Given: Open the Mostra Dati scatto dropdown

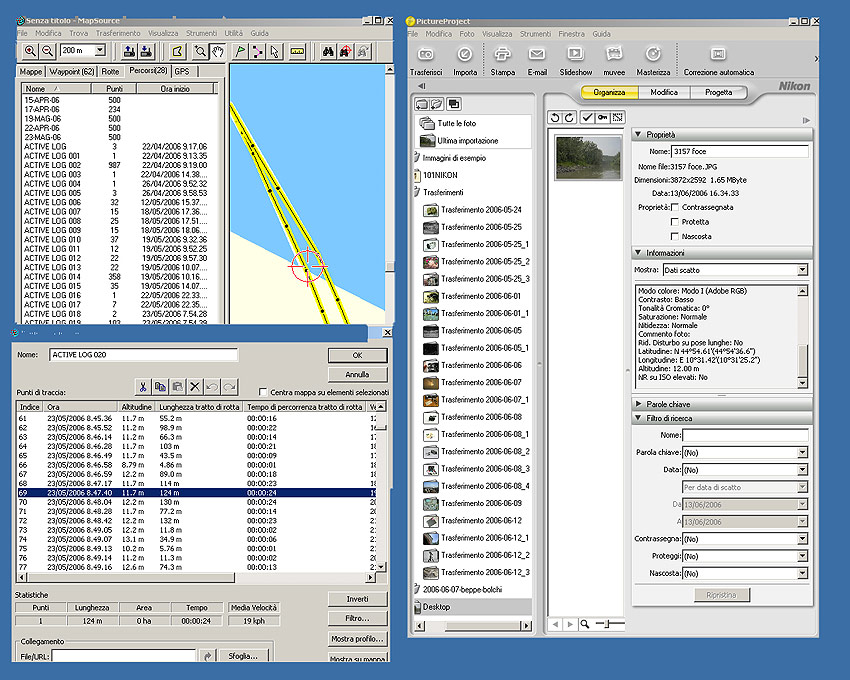Looking at the screenshot, I should [x=802, y=270].
